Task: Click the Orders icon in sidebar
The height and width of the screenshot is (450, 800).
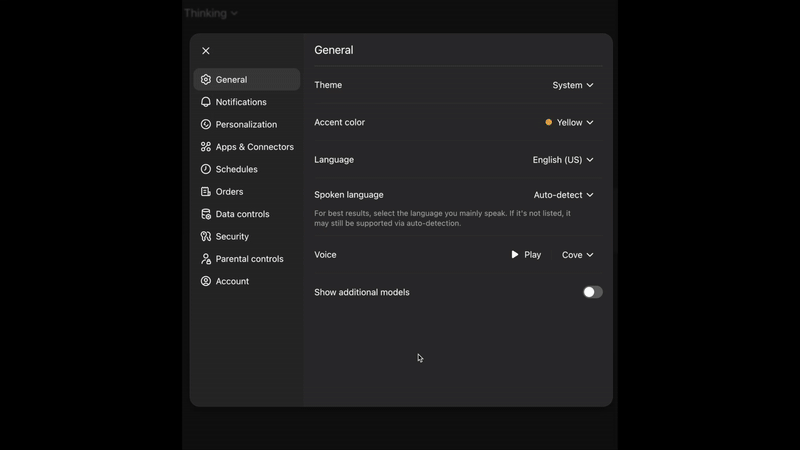Action: pos(206,192)
